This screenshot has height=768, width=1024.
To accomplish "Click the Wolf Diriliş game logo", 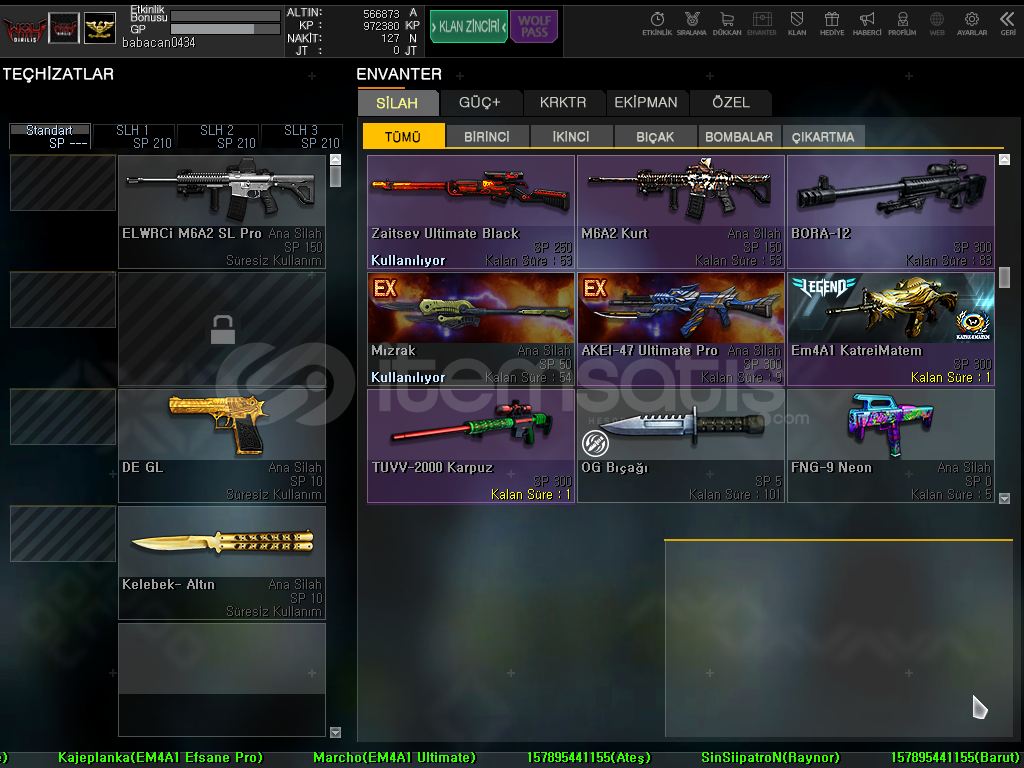I will click(24, 29).
